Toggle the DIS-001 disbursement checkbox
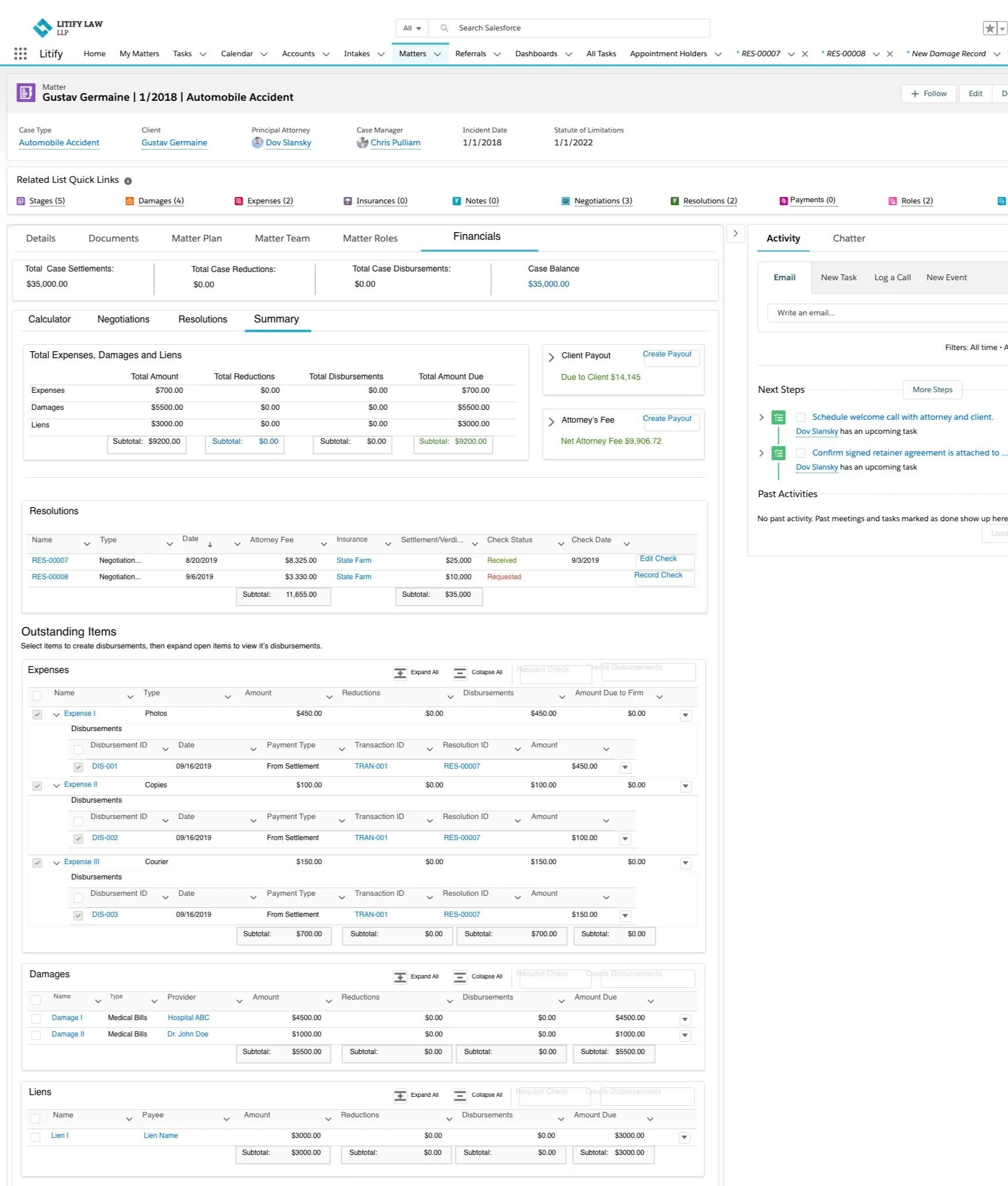1008x1186 pixels. point(78,767)
